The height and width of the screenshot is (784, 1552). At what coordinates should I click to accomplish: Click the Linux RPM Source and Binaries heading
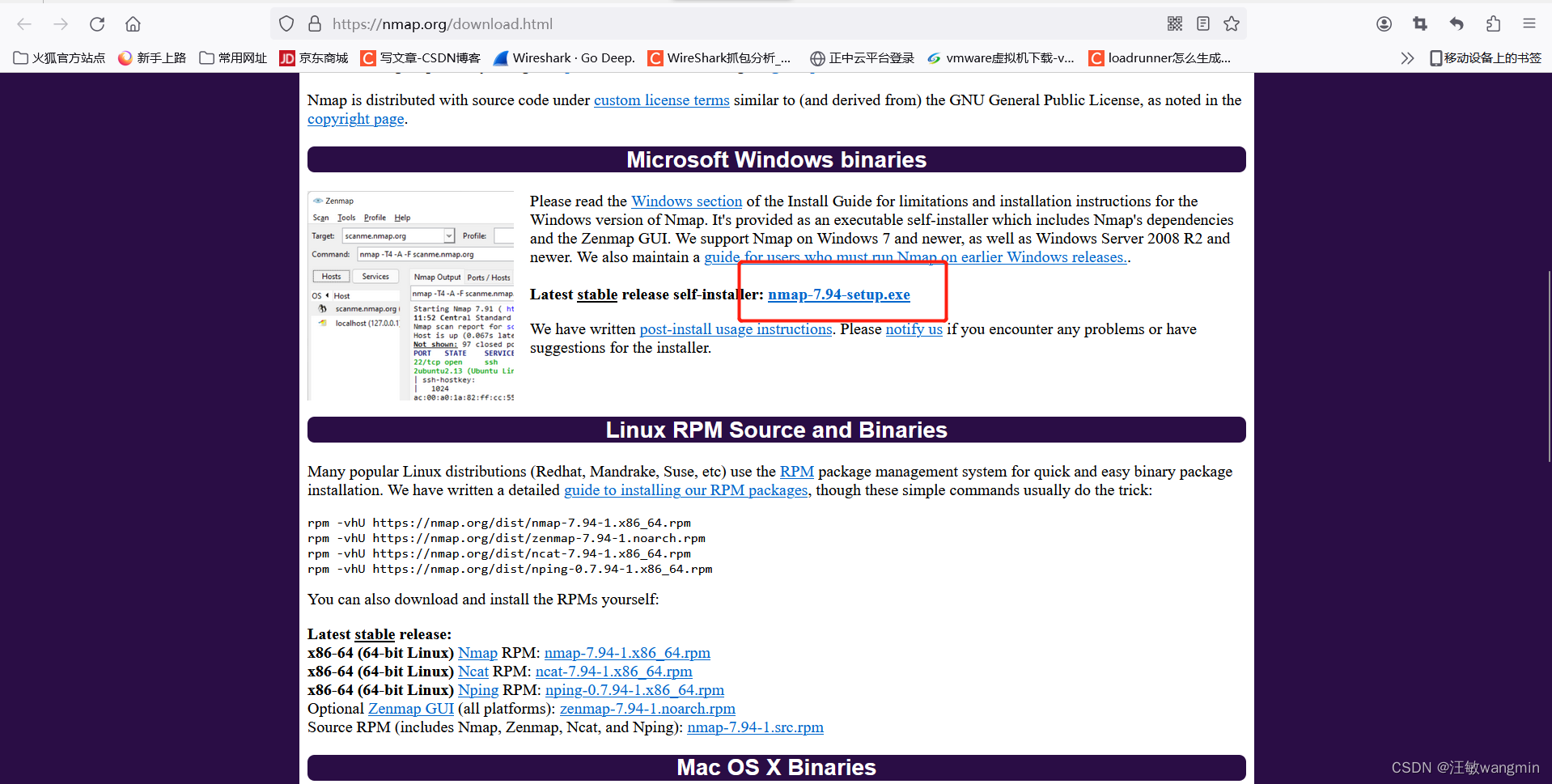pos(777,430)
